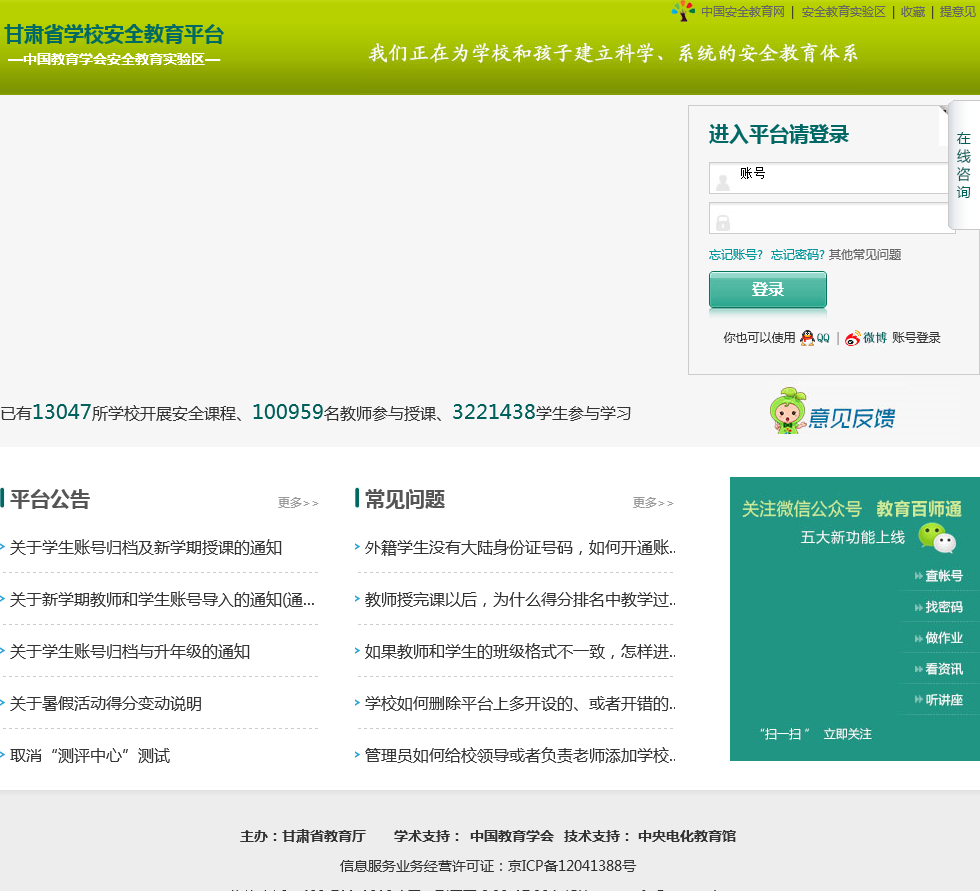This screenshot has height=891, width=980.
Task: Open notice 关于学生账号归档及新学期授课的通知
Action: (146, 548)
